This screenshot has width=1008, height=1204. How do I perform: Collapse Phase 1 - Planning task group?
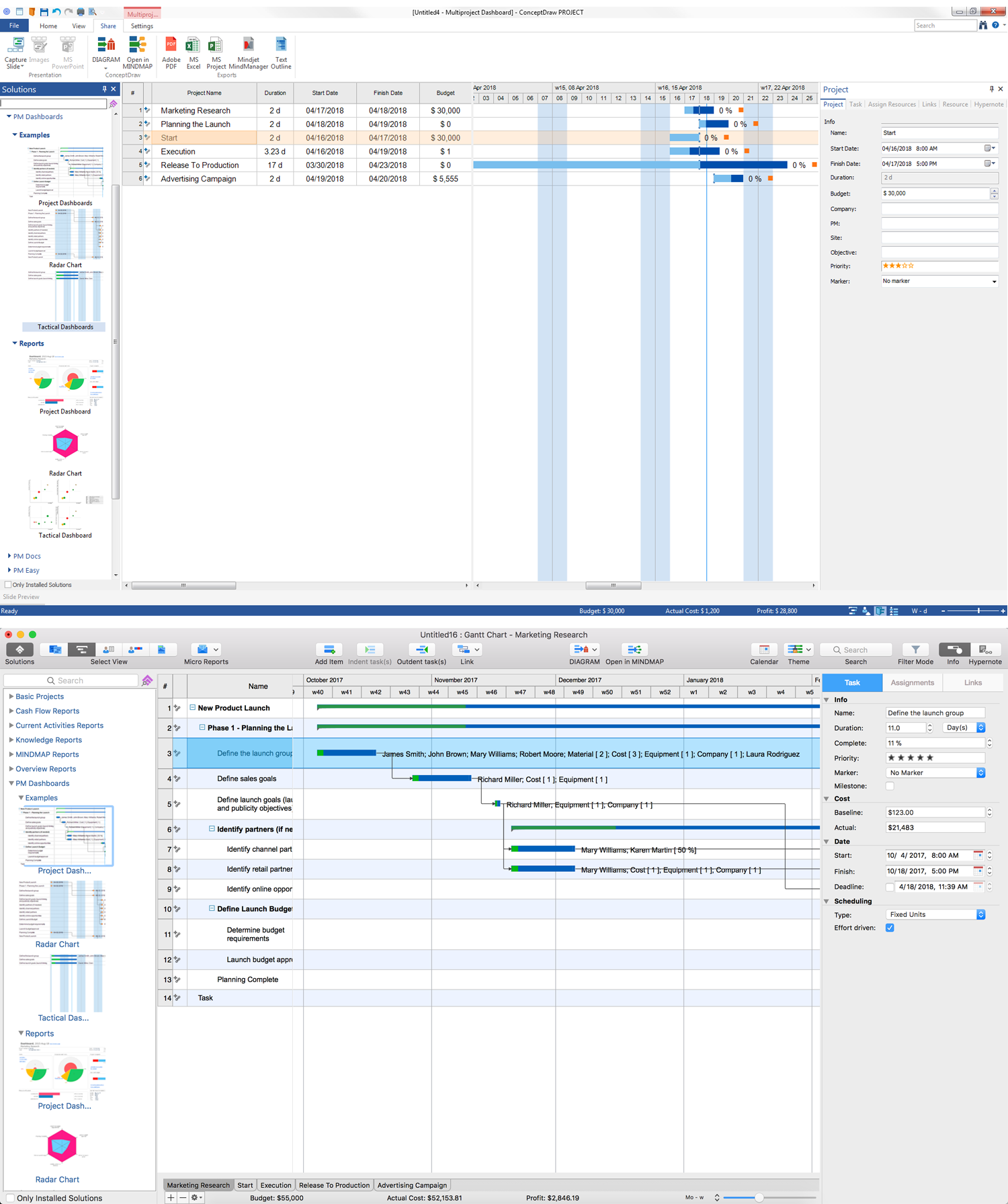tap(202, 727)
